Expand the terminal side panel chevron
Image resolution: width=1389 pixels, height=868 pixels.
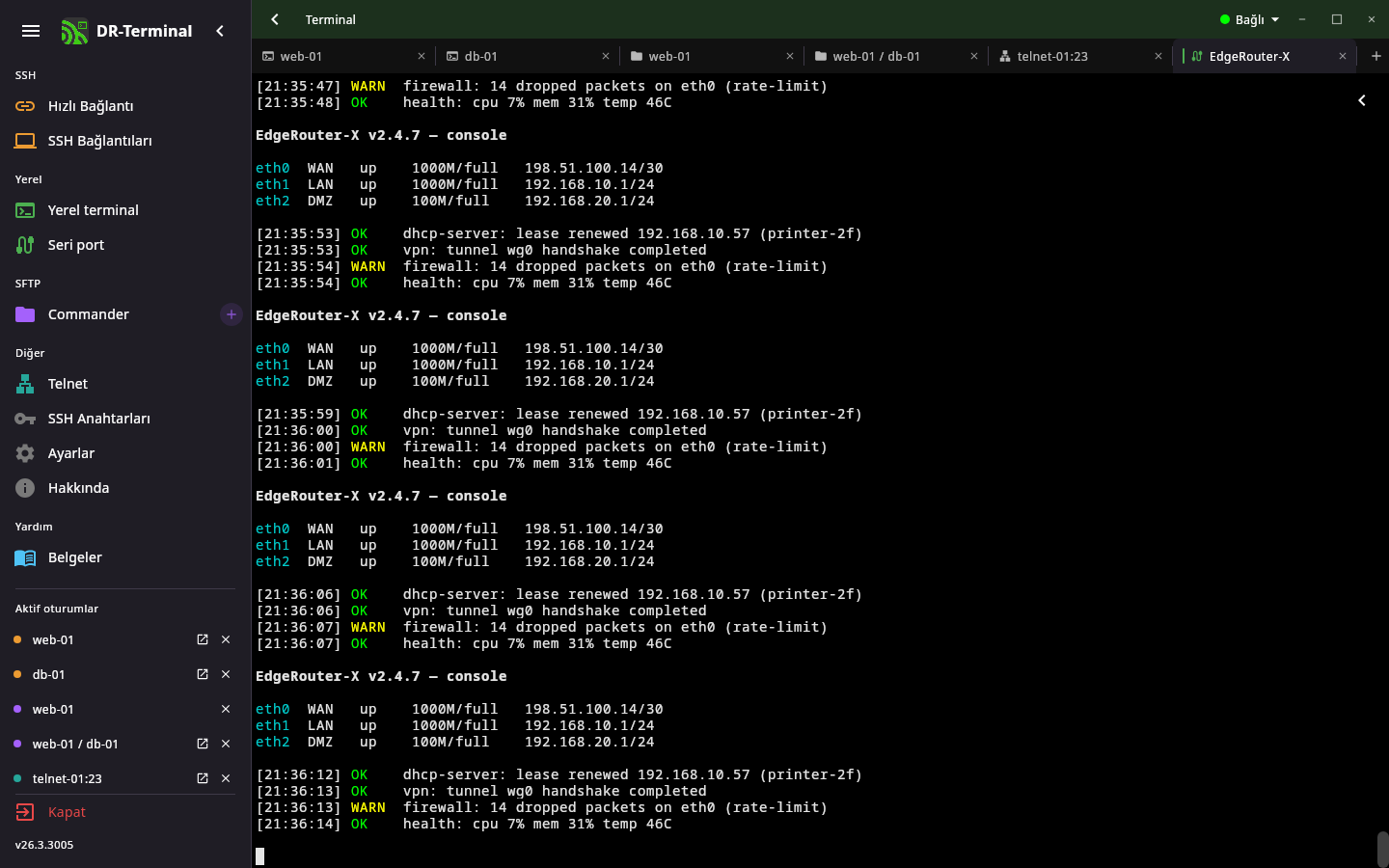coord(1362,100)
